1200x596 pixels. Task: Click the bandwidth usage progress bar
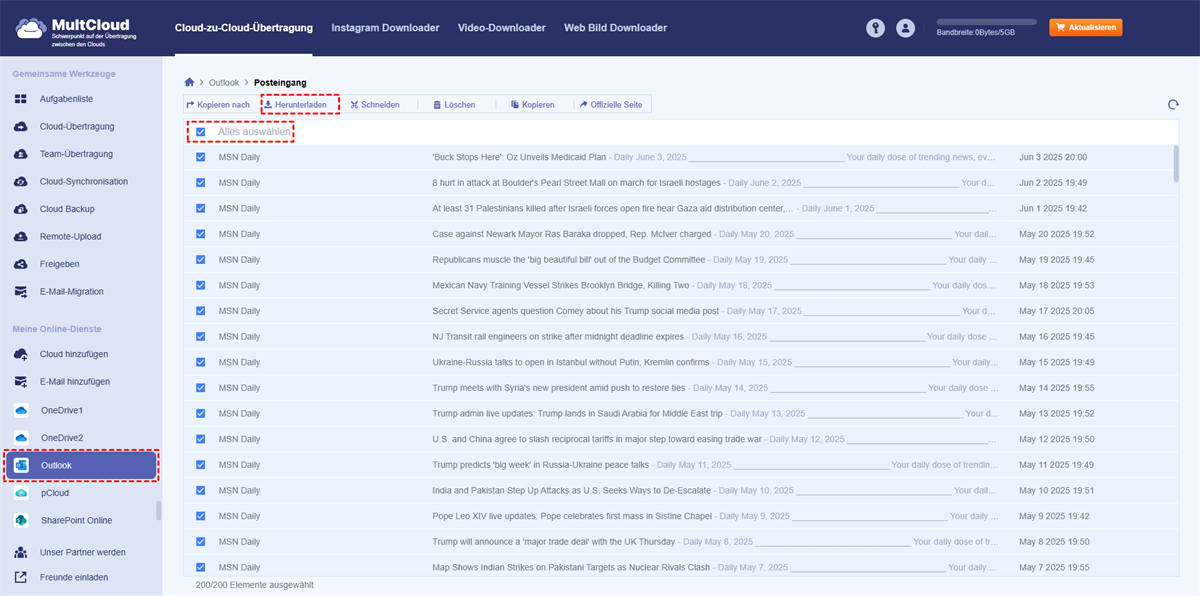(x=985, y=21)
